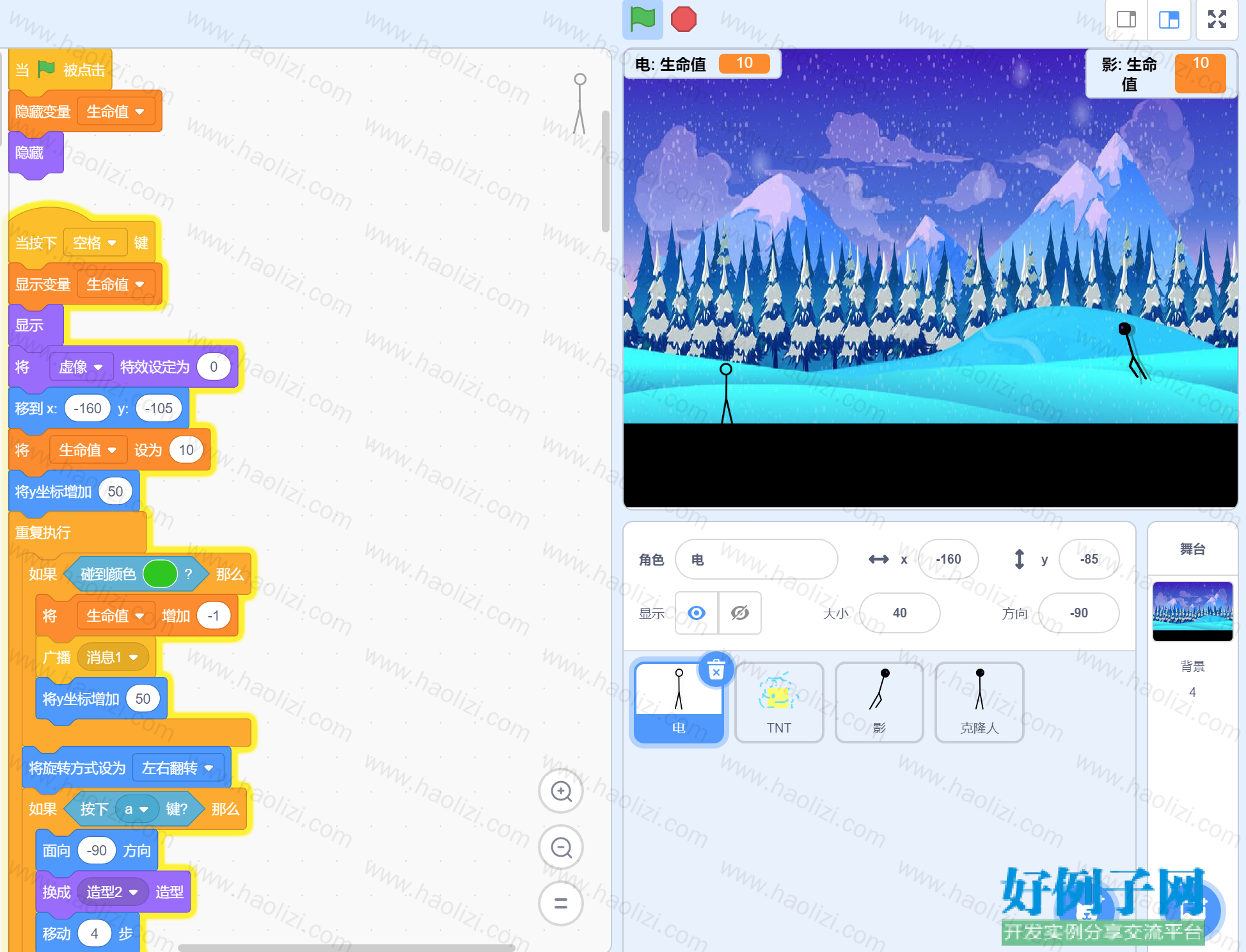The image size is (1246, 952).
Task: Zoom in on the code workspace
Action: click(x=561, y=791)
